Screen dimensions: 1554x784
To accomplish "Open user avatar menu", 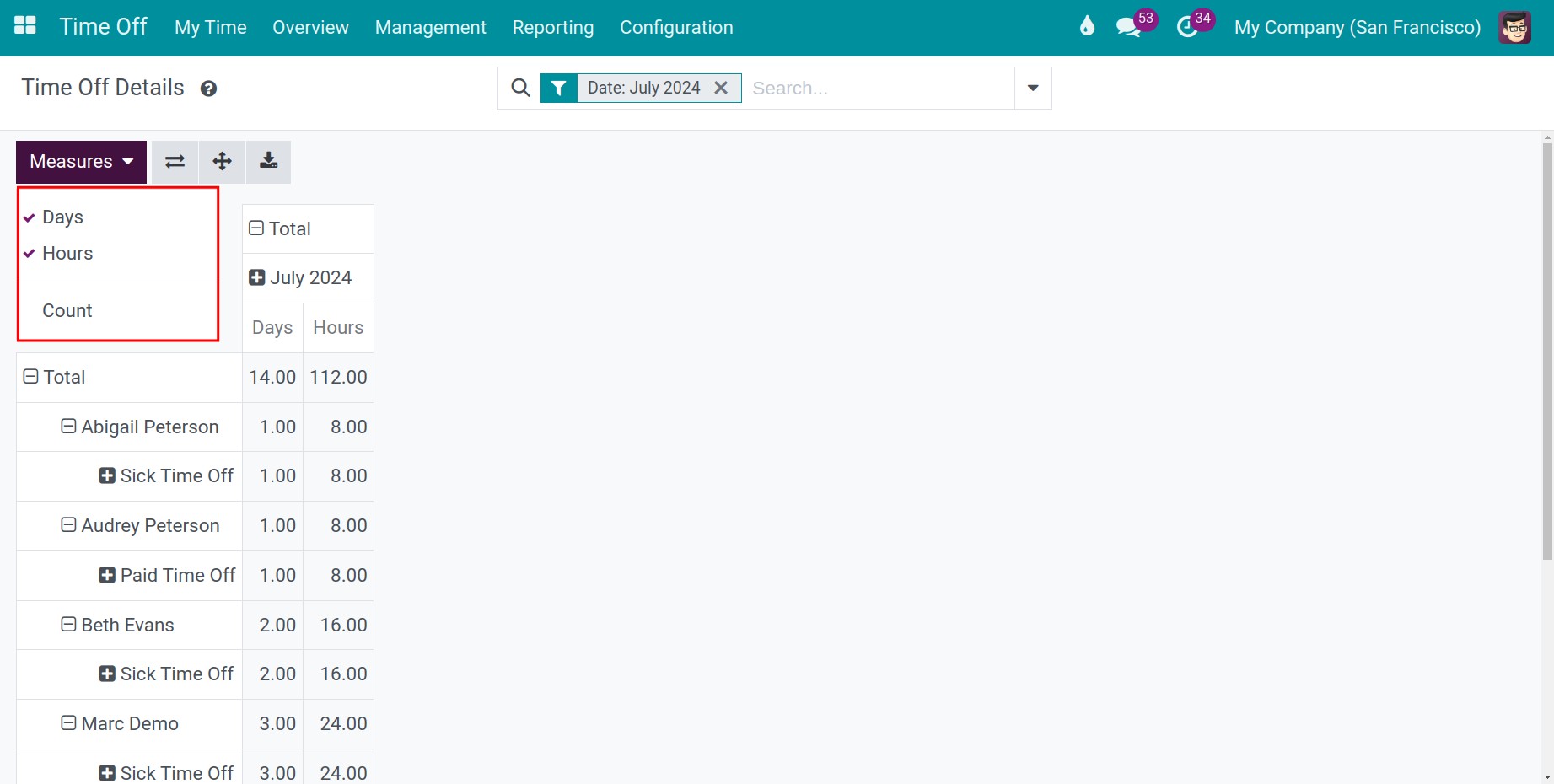I will click(x=1514, y=27).
